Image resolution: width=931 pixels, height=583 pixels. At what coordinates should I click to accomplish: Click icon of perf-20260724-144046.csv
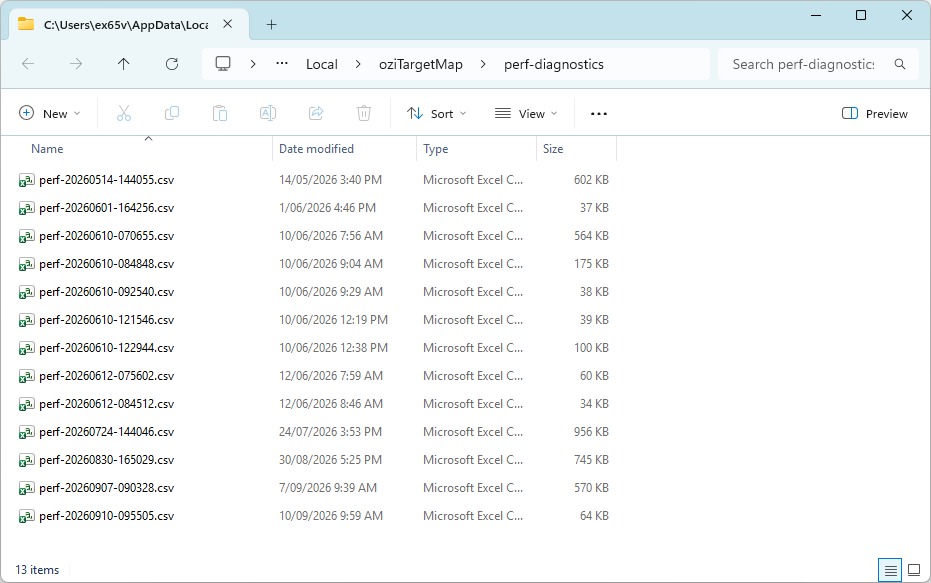[x=26, y=432]
